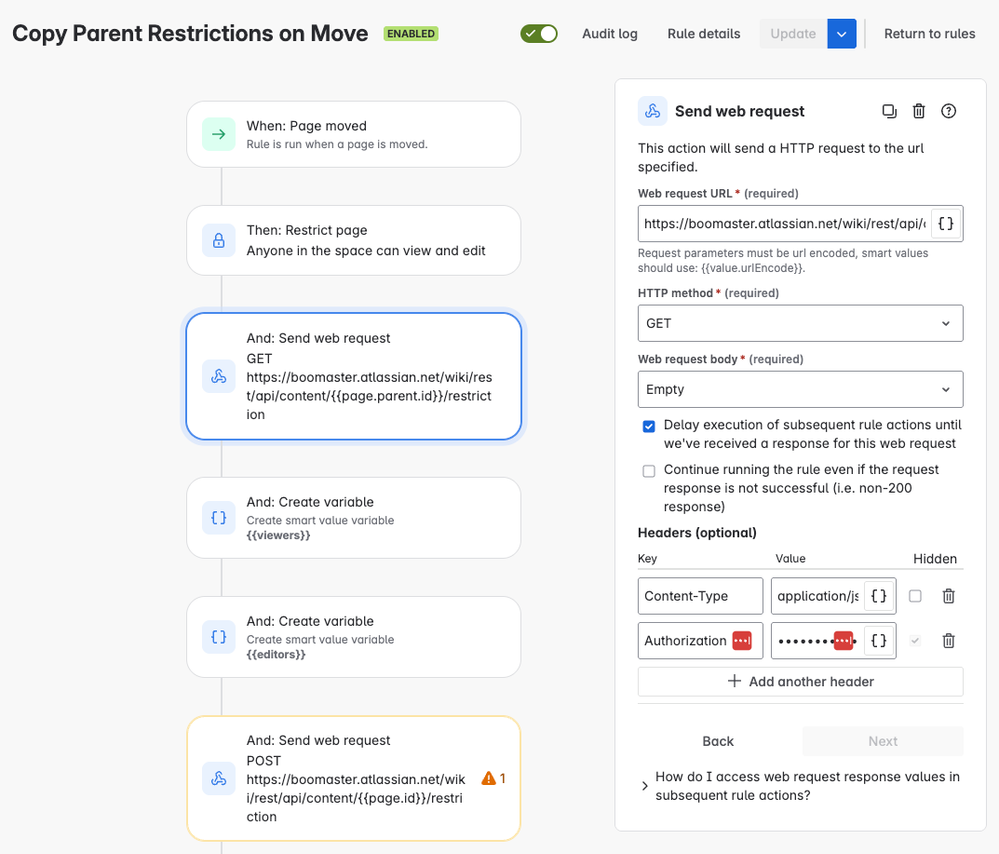The width and height of the screenshot is (999, 854).
Task: Click the green arrow Page moved trigger icon
Action: pyautogui.click(x=219, y=134)
